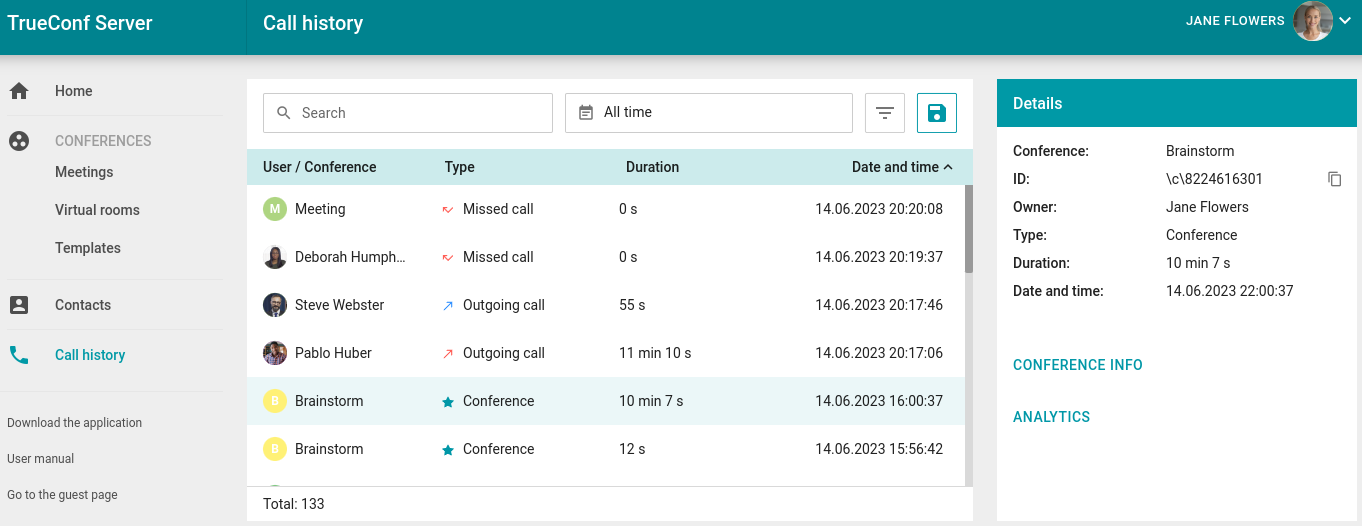
Task: Click Go to the guest page link
Action: pos(62,495)
